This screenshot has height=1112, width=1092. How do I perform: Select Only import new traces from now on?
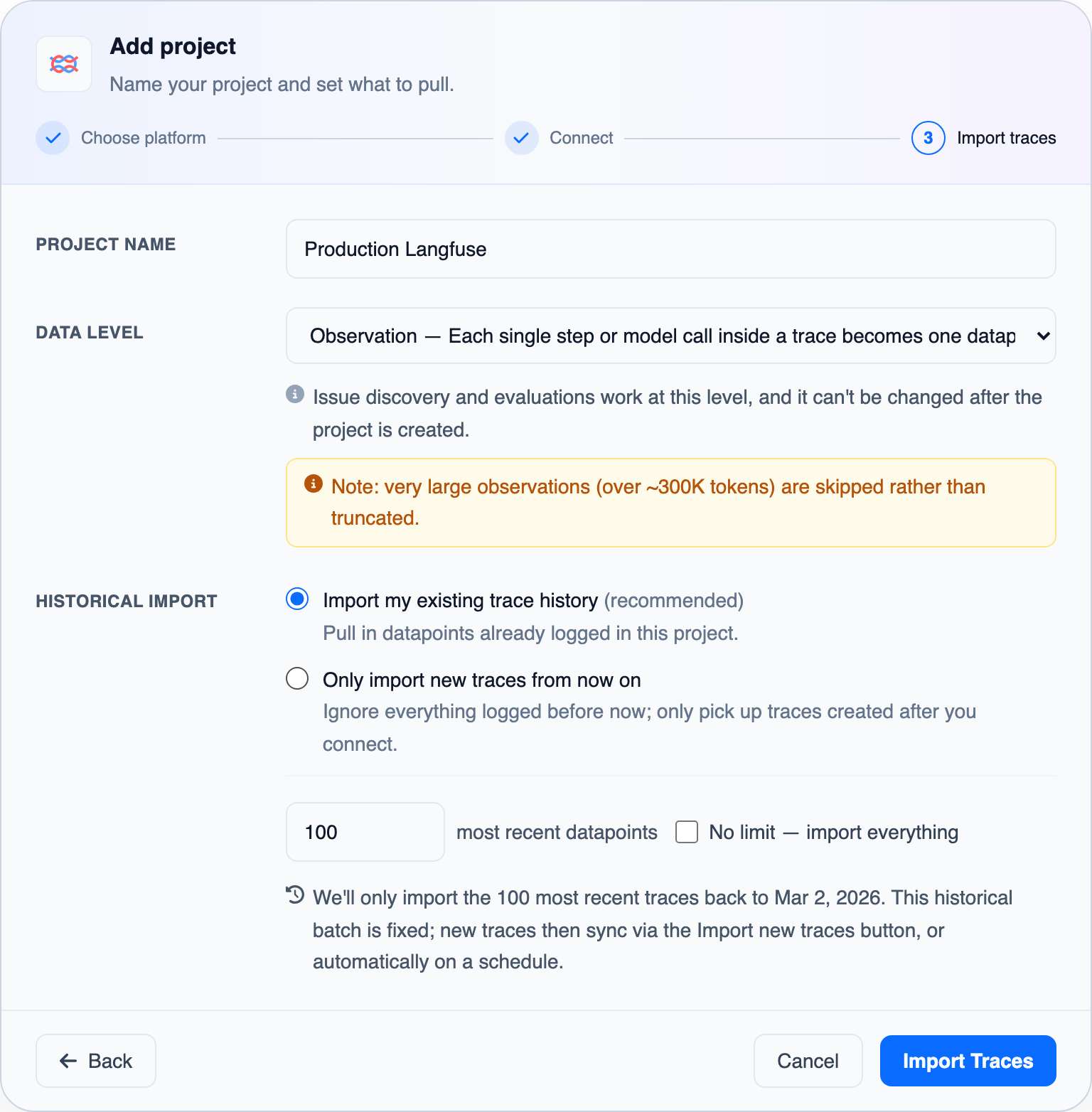point(297,678)
